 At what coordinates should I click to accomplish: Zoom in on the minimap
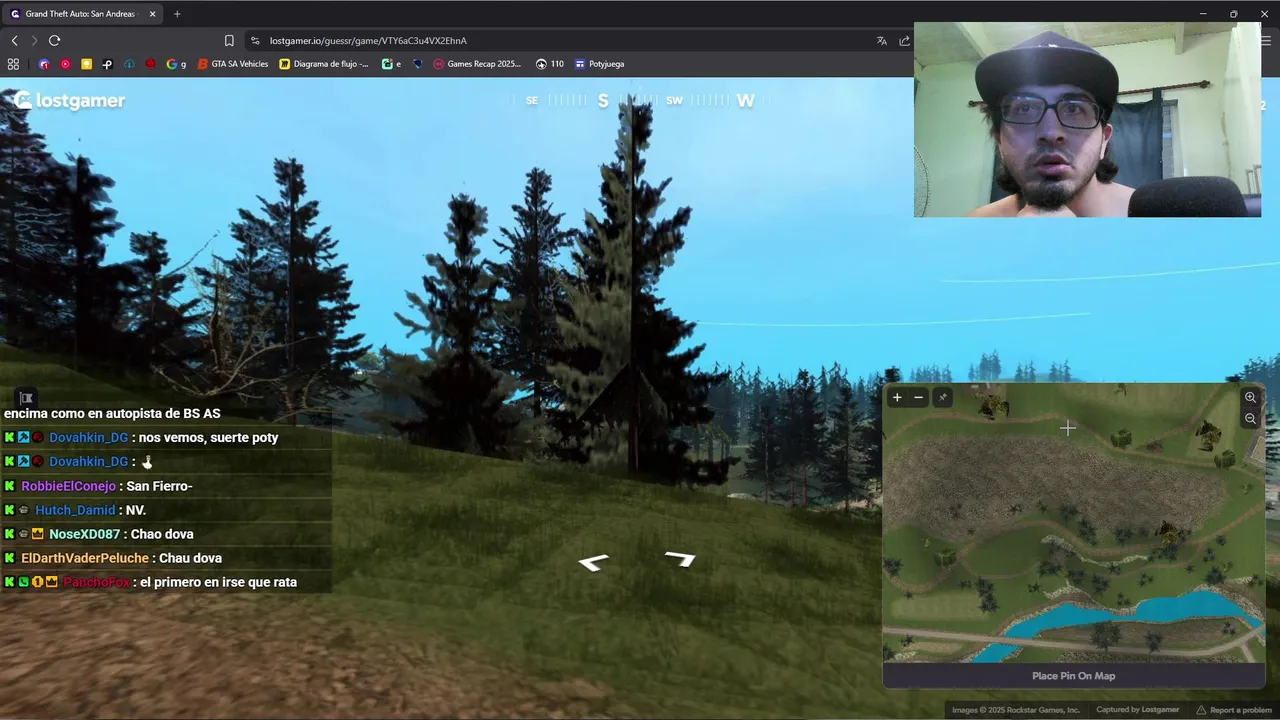coord(1250,398)
